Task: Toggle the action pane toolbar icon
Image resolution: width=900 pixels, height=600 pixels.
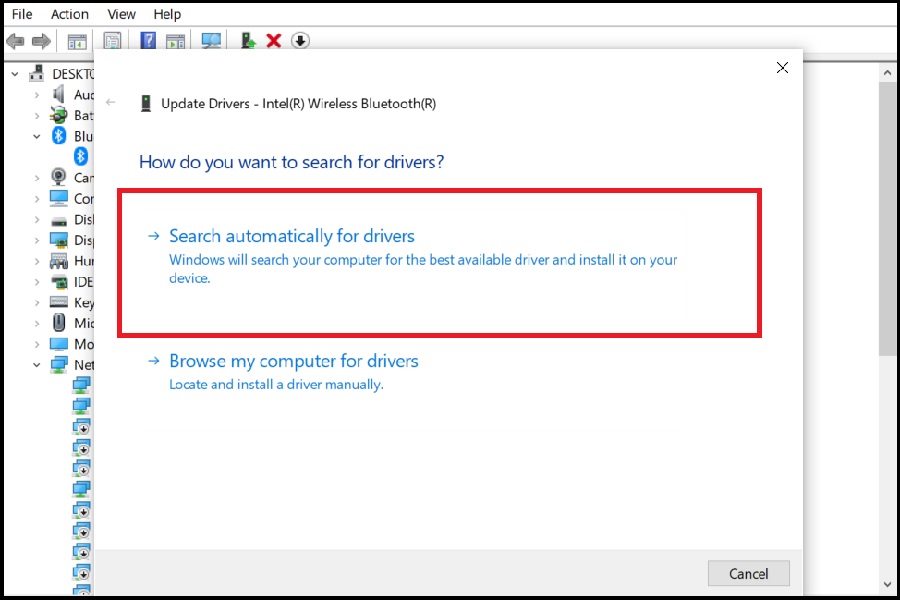Action: tap(176, 41)
